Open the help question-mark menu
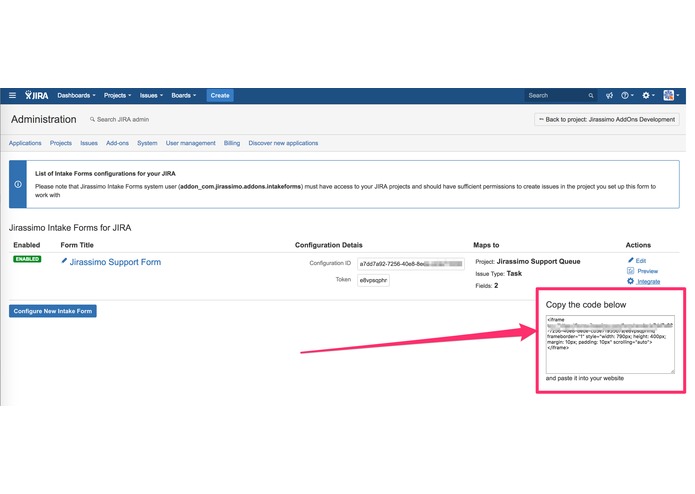 click(627, 95)
